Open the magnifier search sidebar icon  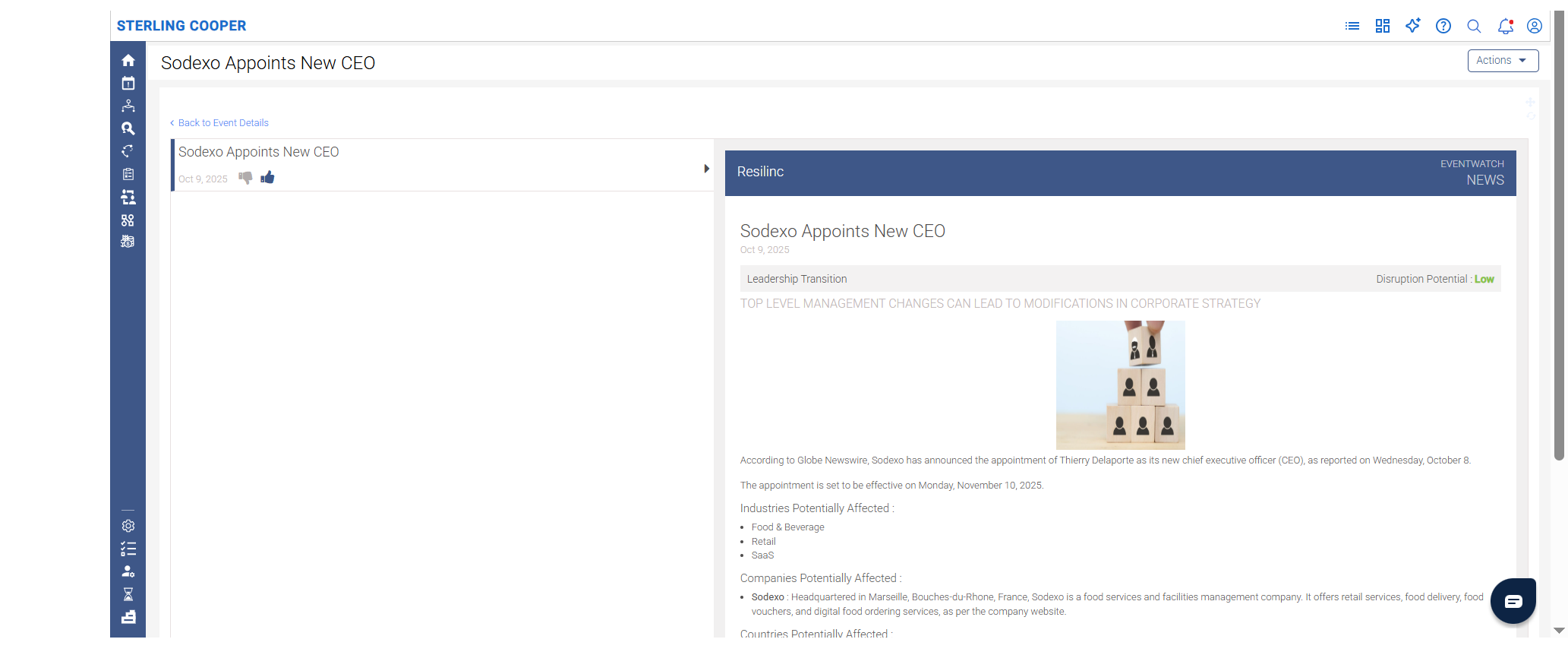pos(128,128)
